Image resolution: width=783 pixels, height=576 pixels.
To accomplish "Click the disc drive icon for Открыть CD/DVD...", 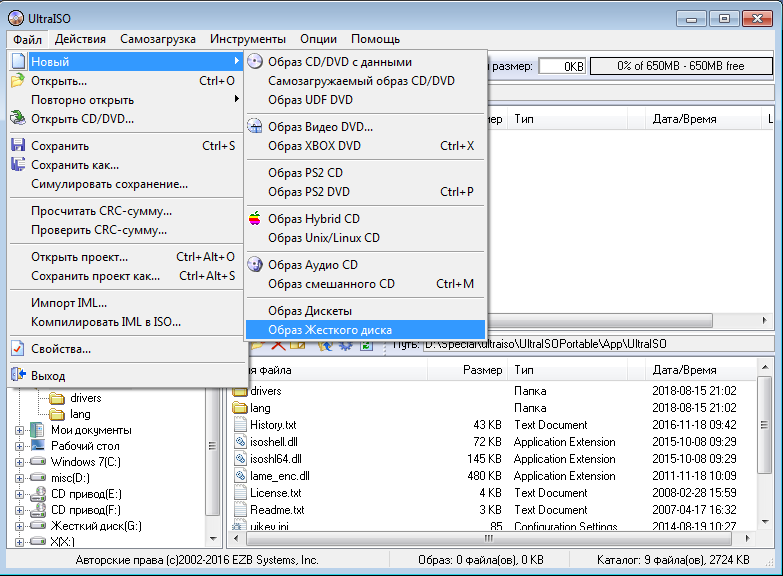I will click(x=18, y=118).
